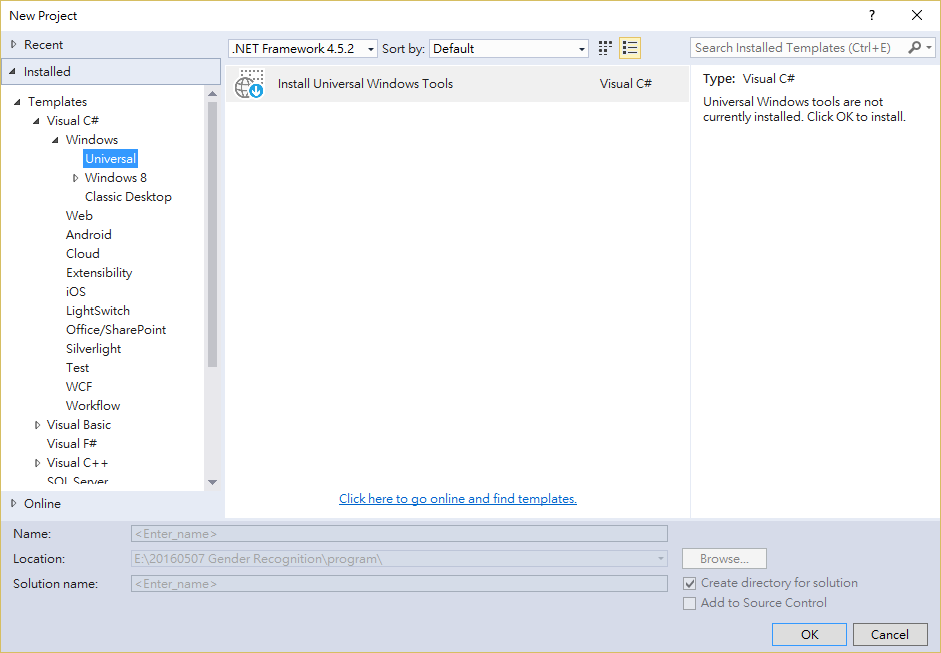Click the Windows 8 label

[116, 178]
